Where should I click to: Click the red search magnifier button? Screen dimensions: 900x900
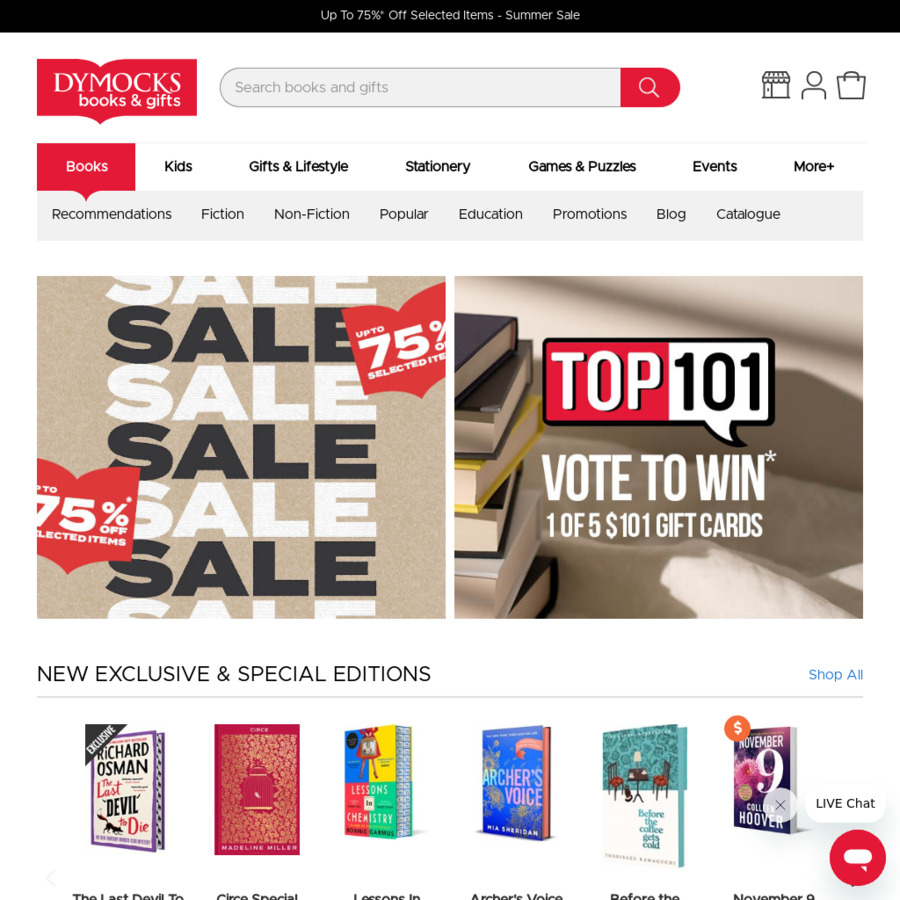[649, 87]
